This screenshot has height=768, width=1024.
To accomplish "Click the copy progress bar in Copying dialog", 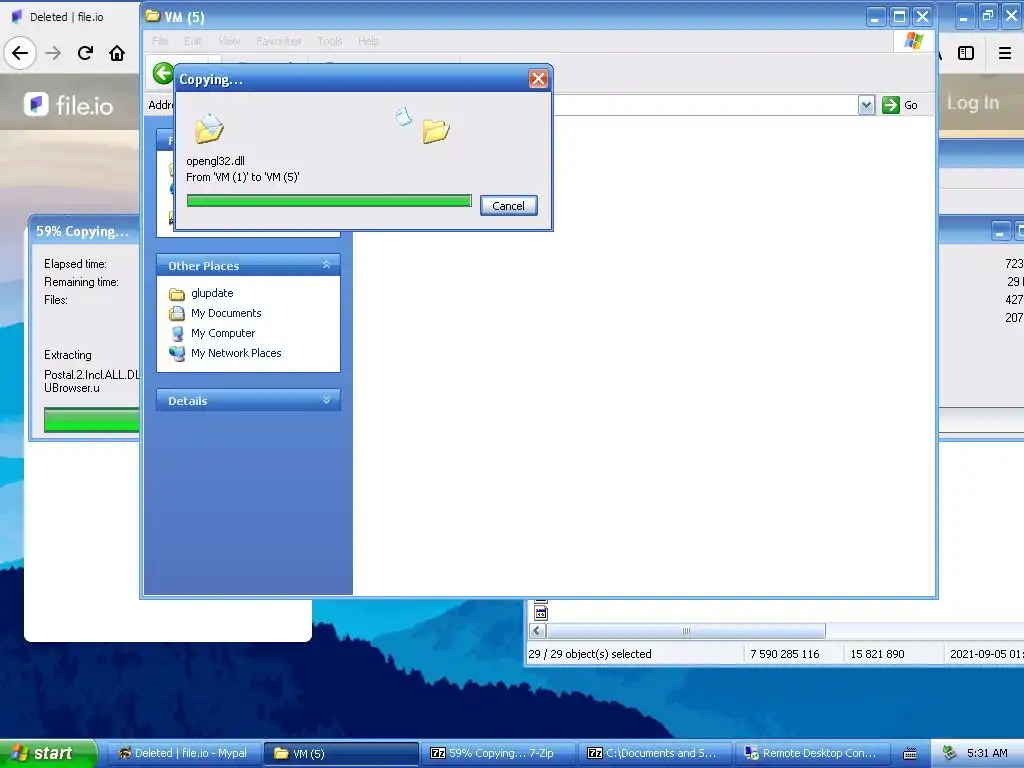I will click(328, 200).
